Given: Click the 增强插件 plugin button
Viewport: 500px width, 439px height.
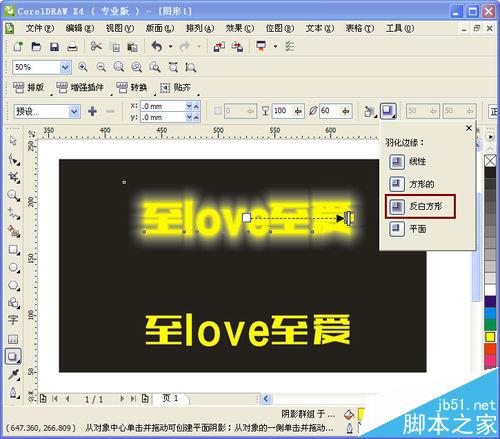Looking at the screenshot, I should (x=80, y=88).
